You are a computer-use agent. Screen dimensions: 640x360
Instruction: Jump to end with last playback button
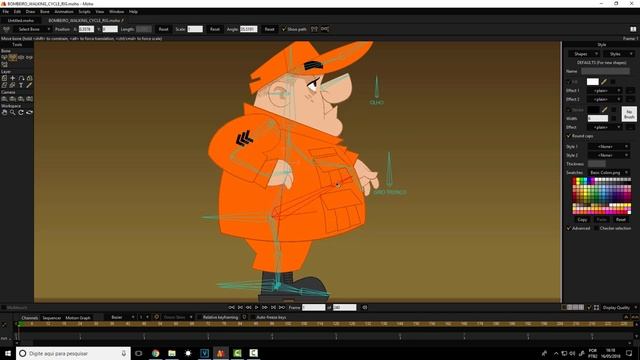[282, 307]
